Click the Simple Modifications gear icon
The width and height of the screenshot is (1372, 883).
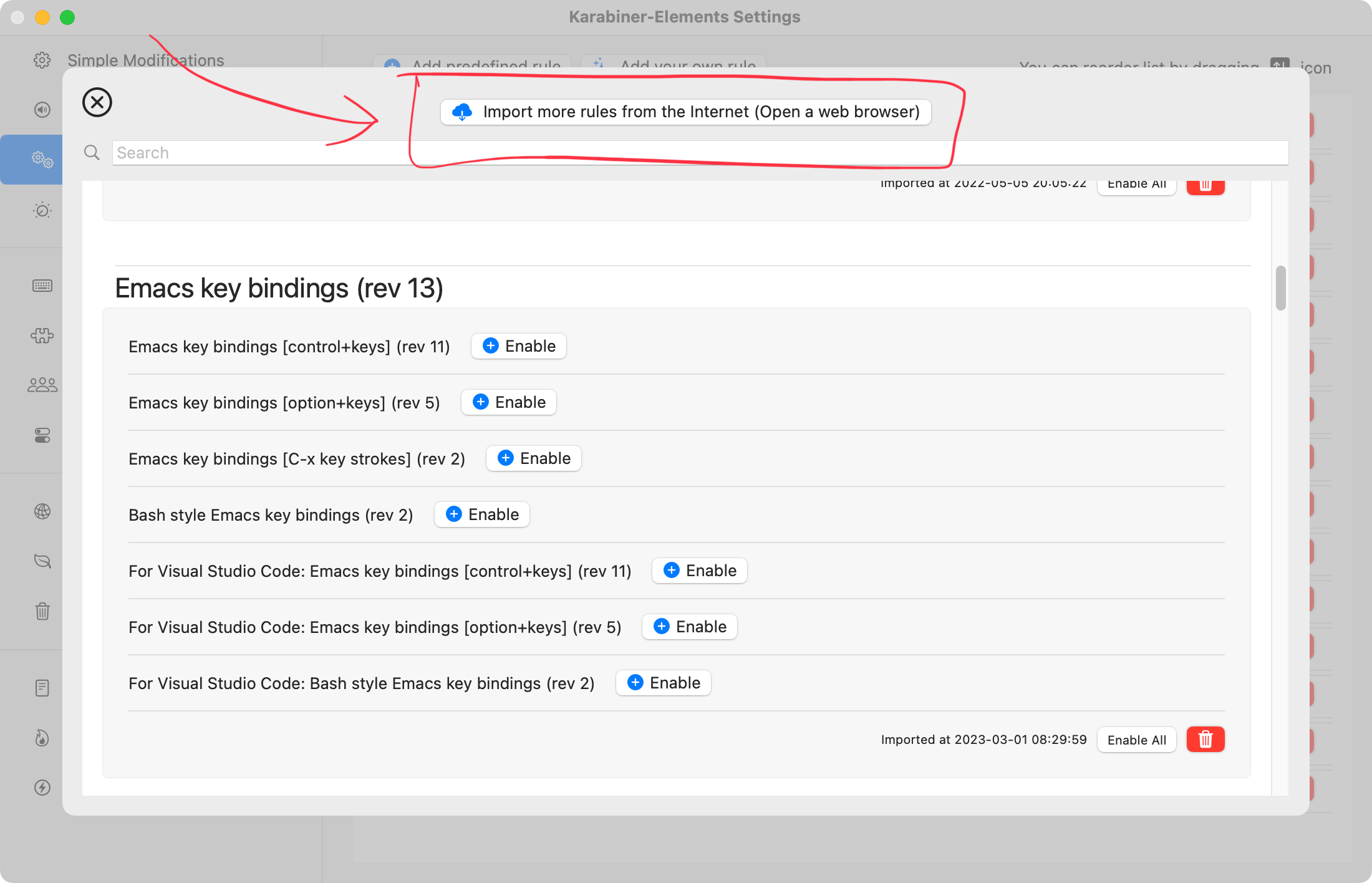[42, 60]
